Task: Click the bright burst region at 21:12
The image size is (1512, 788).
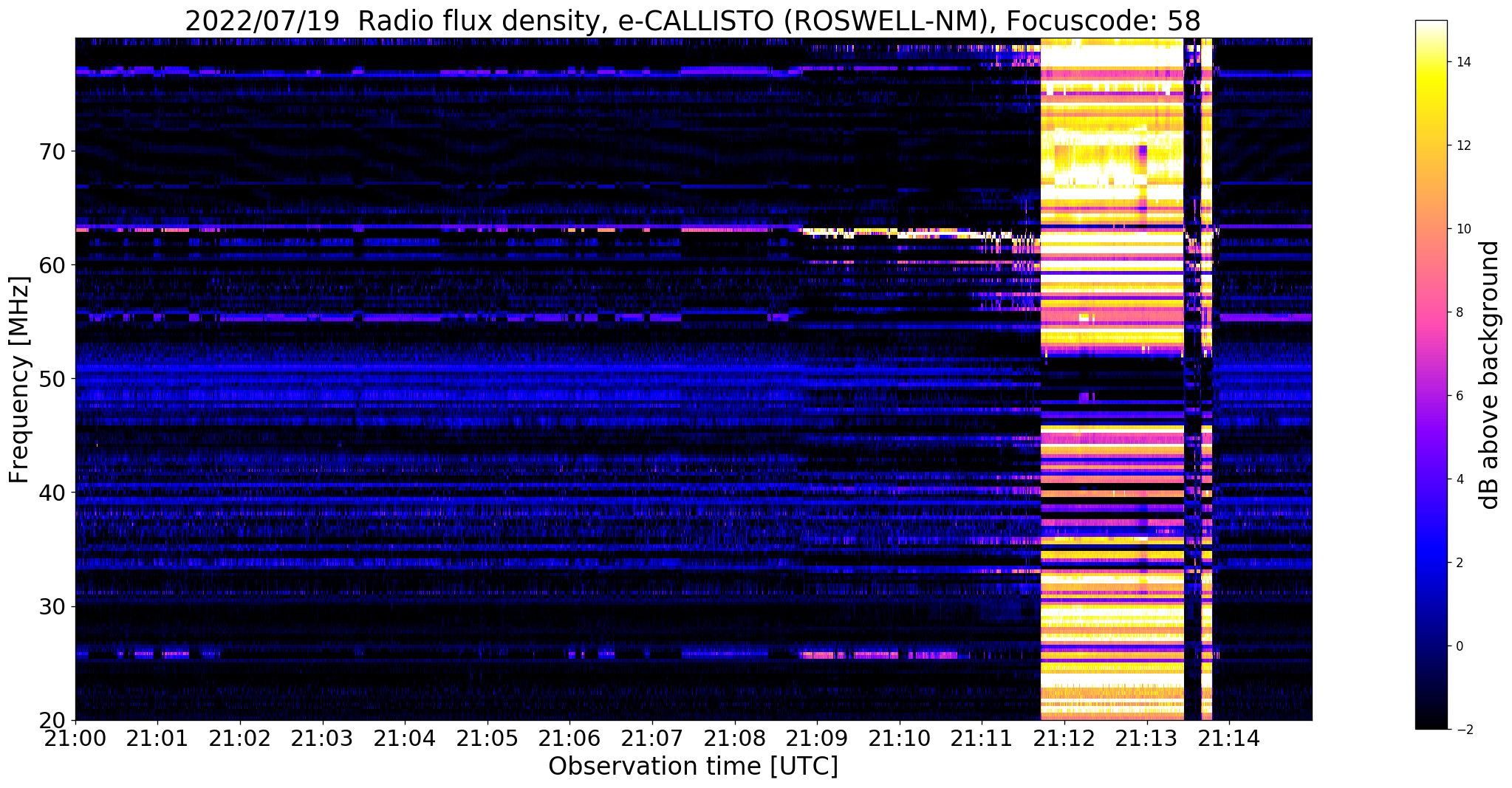Action: (1112, 379)
